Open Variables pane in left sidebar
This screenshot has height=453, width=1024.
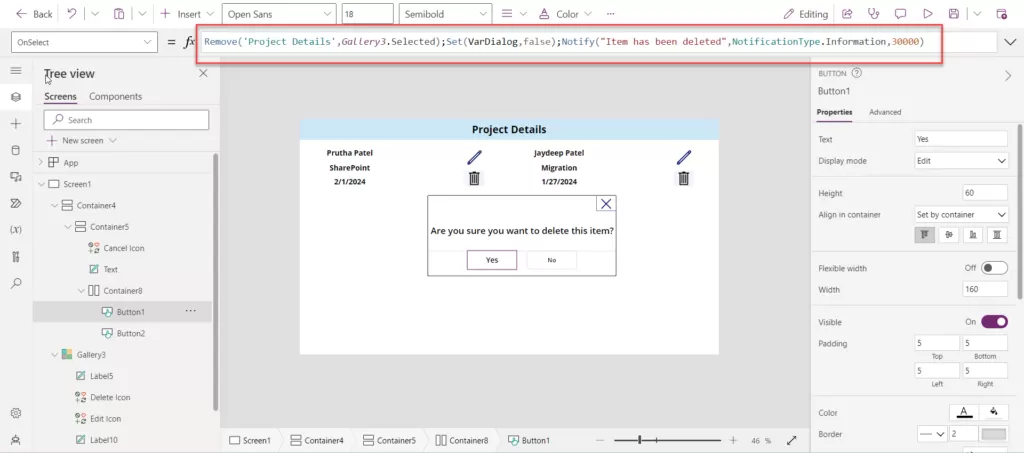click(x=15, y=230)
